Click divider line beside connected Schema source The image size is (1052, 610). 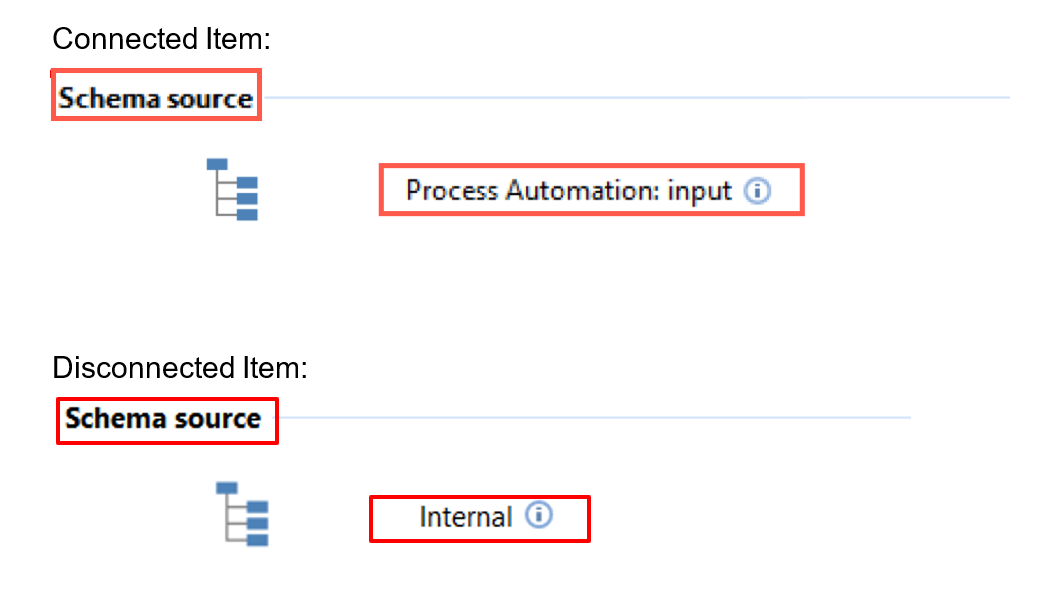click(x=636, y=98)
